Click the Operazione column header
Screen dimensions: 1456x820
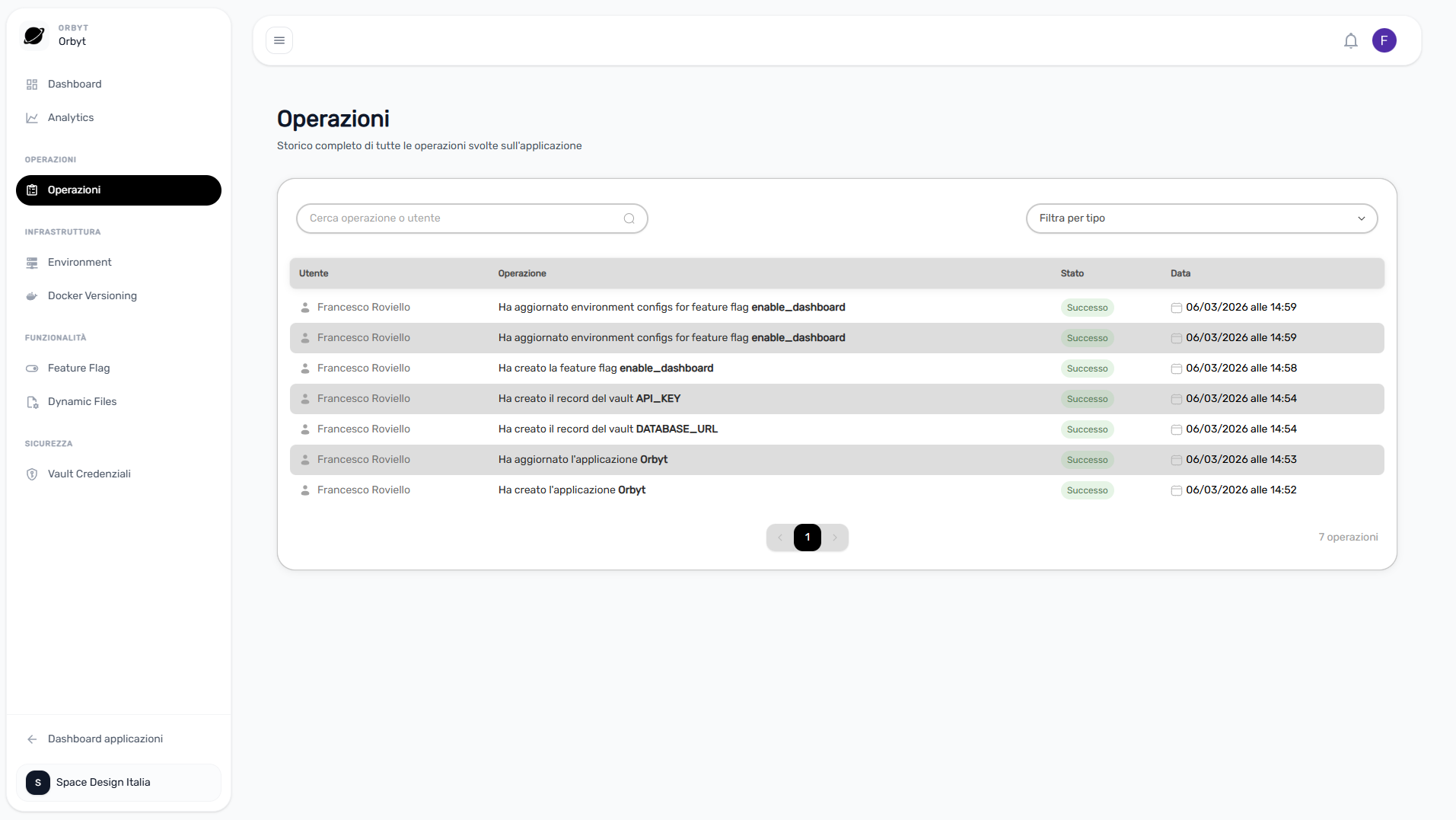(x=522, y=273)
